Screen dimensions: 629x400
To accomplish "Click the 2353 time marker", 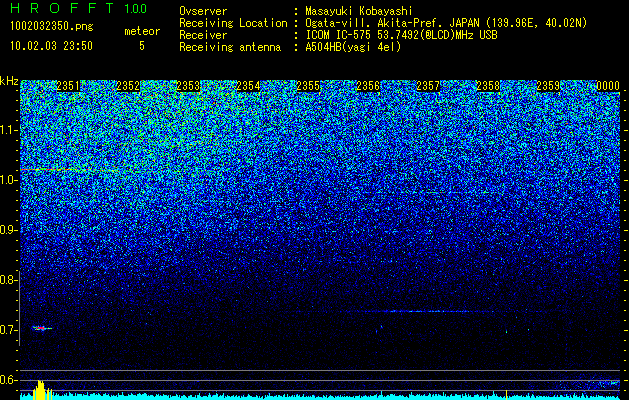I will (x=188, y=86).
